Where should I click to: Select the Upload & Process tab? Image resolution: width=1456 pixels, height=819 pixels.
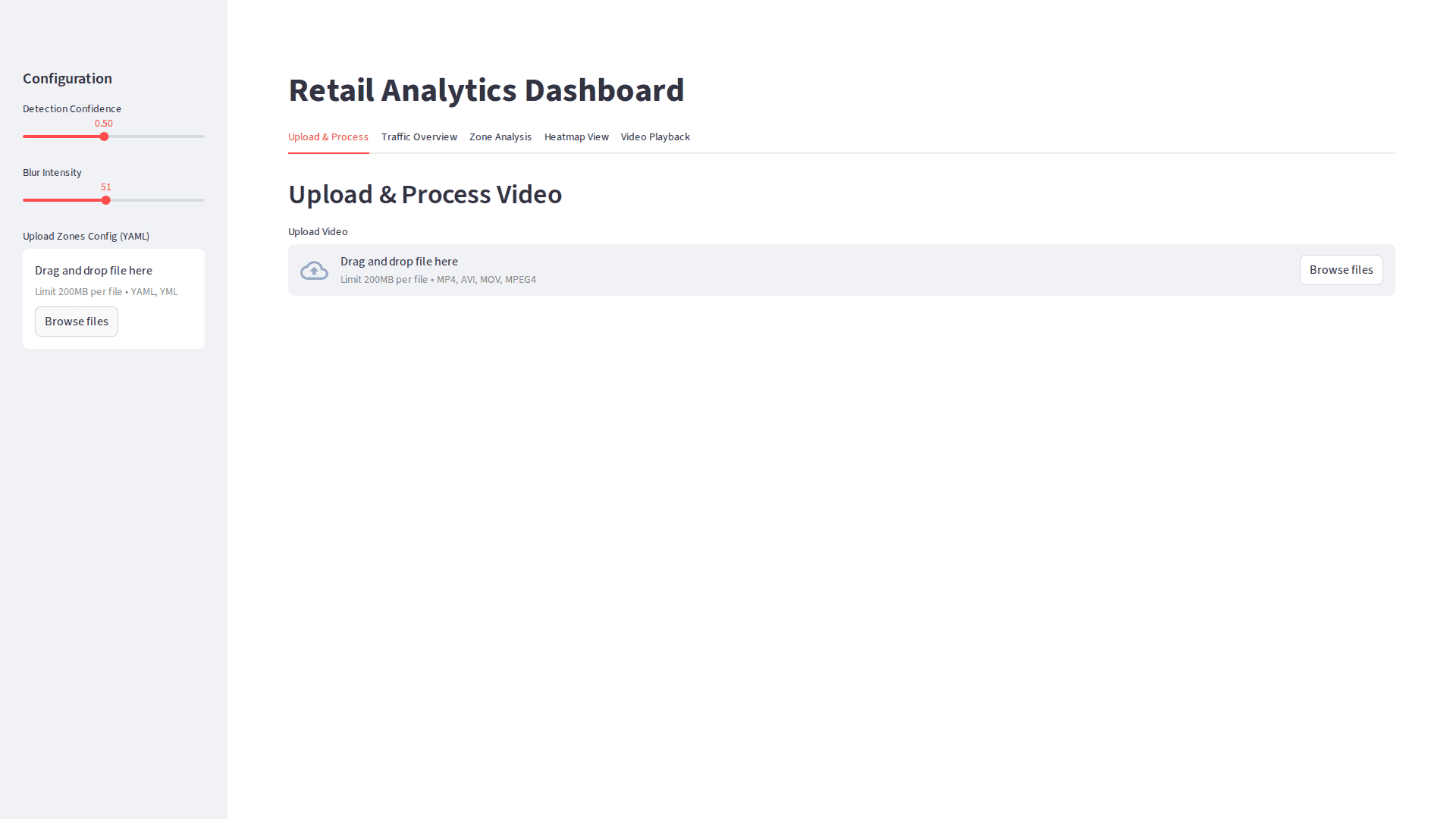[x=328, y=136]
